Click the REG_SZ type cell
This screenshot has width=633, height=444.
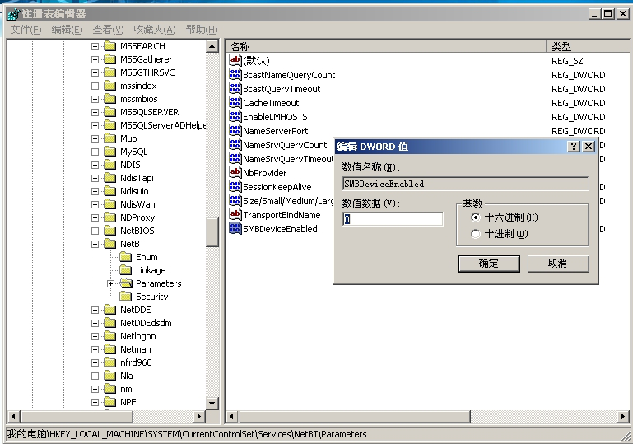(x=567, y=61)
